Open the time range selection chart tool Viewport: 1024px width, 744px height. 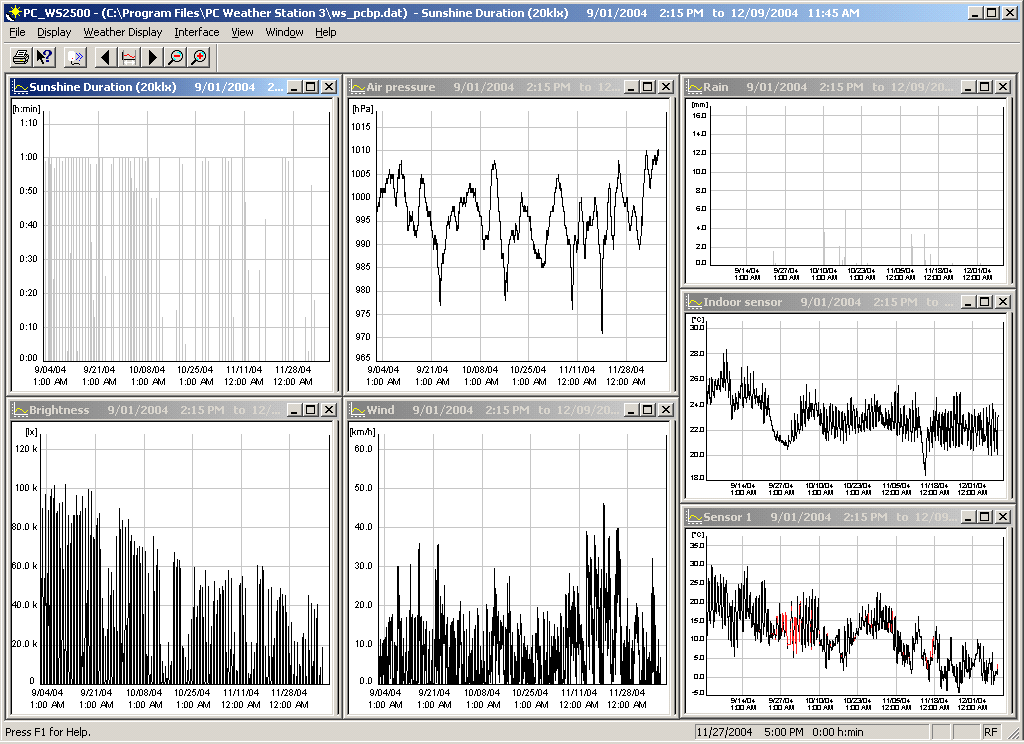tap(129, 57)
